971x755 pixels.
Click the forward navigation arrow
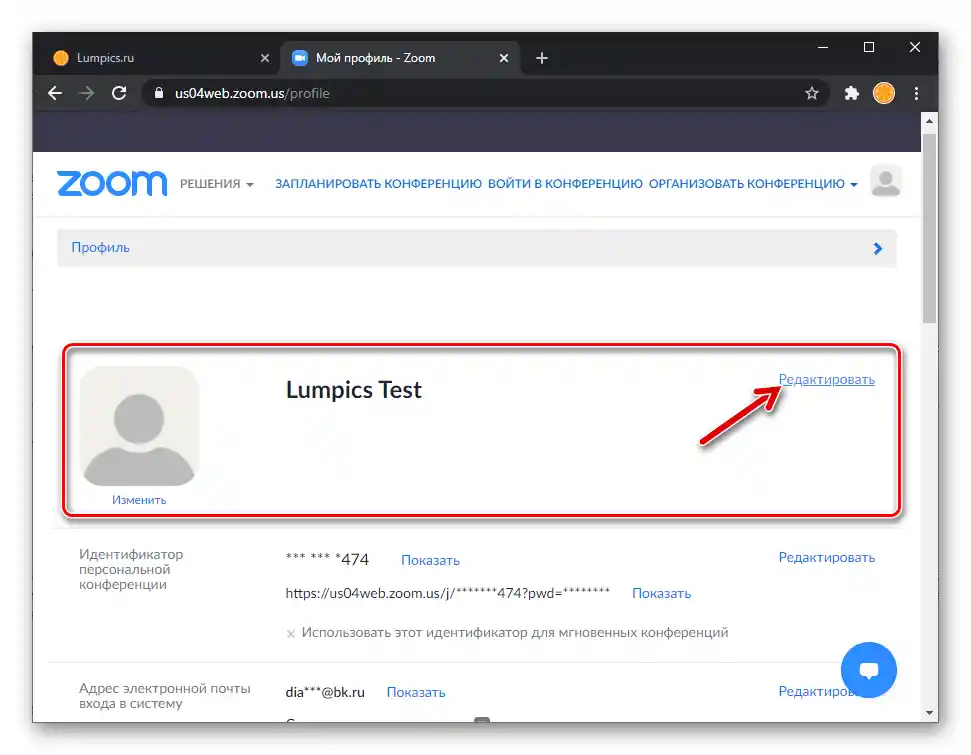point(87,94)
